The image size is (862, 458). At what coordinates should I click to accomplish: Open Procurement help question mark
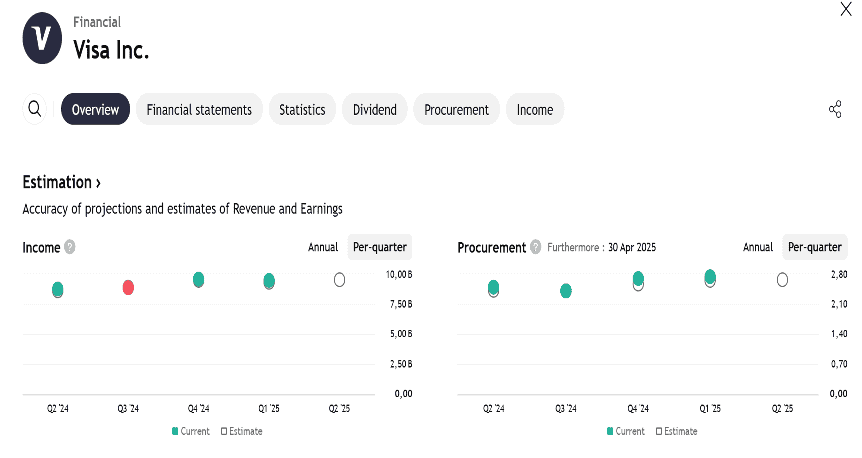point(535,247)
